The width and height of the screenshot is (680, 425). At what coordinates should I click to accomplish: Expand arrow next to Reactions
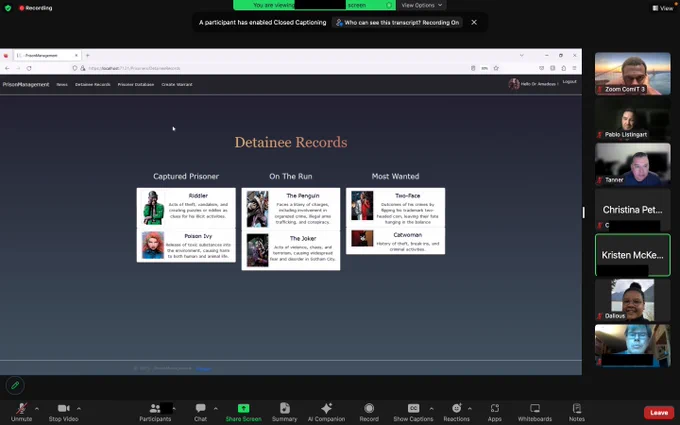470,409
